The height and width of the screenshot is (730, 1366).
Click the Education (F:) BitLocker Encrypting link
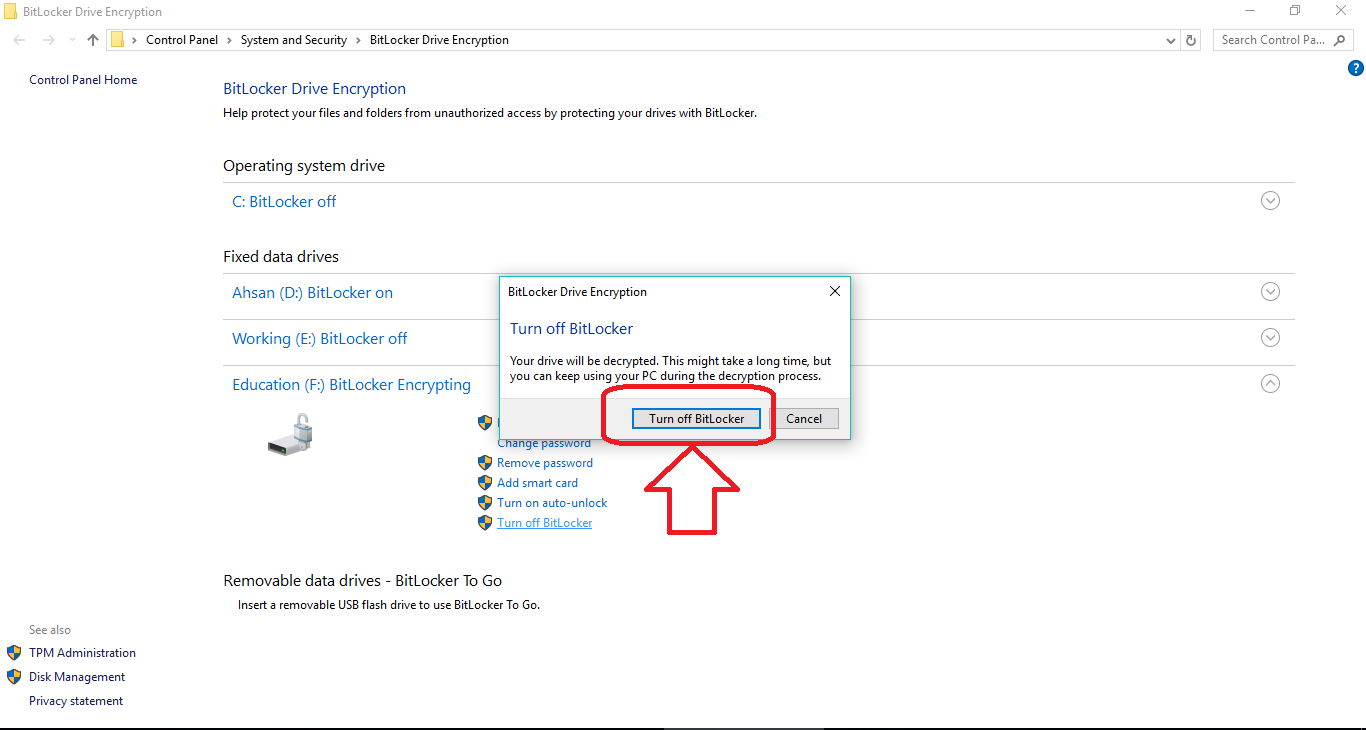351,385
